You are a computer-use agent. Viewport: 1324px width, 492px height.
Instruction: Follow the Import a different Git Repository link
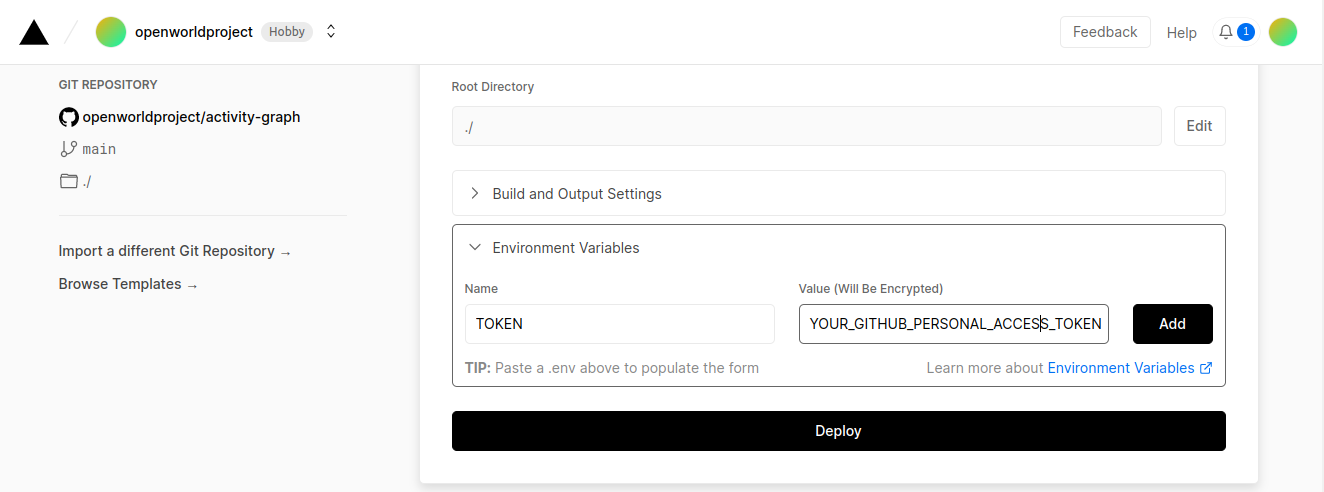point(174,251)
